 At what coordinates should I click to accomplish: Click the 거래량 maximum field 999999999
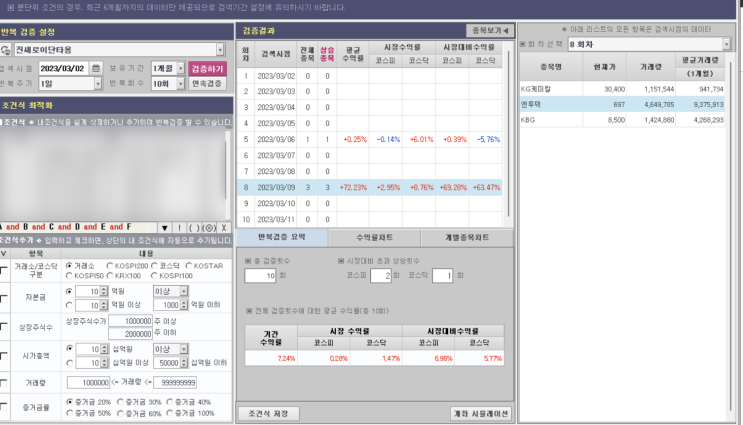click(176, 382)
